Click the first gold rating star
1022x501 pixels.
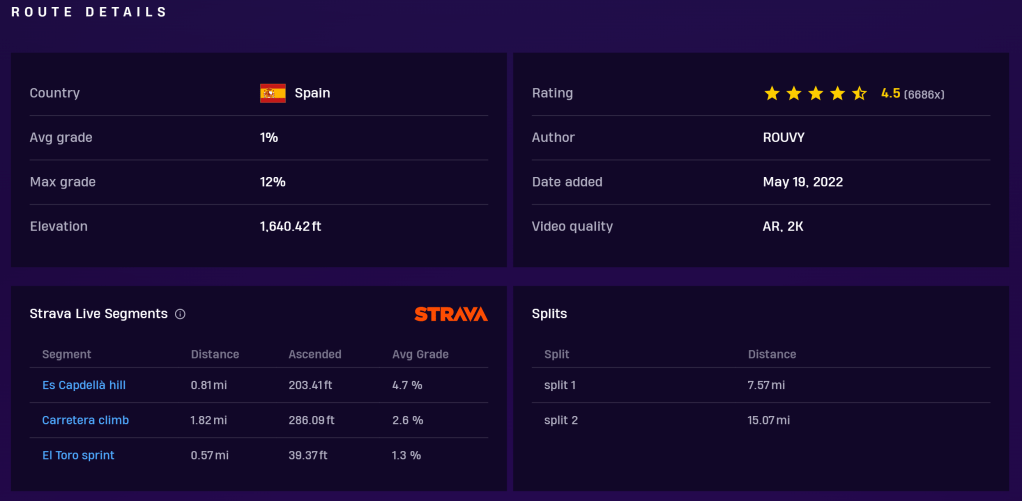pos(772,93)
